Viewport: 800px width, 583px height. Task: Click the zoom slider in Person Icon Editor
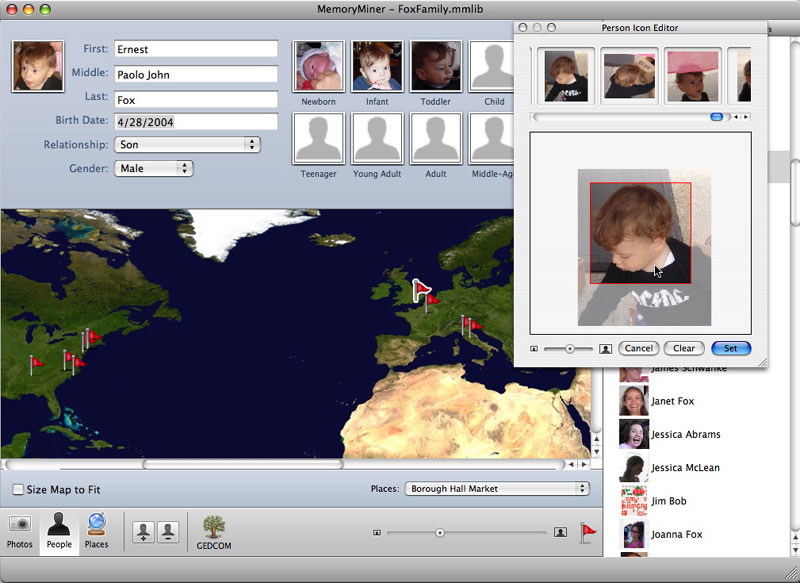tap(570, 349)
